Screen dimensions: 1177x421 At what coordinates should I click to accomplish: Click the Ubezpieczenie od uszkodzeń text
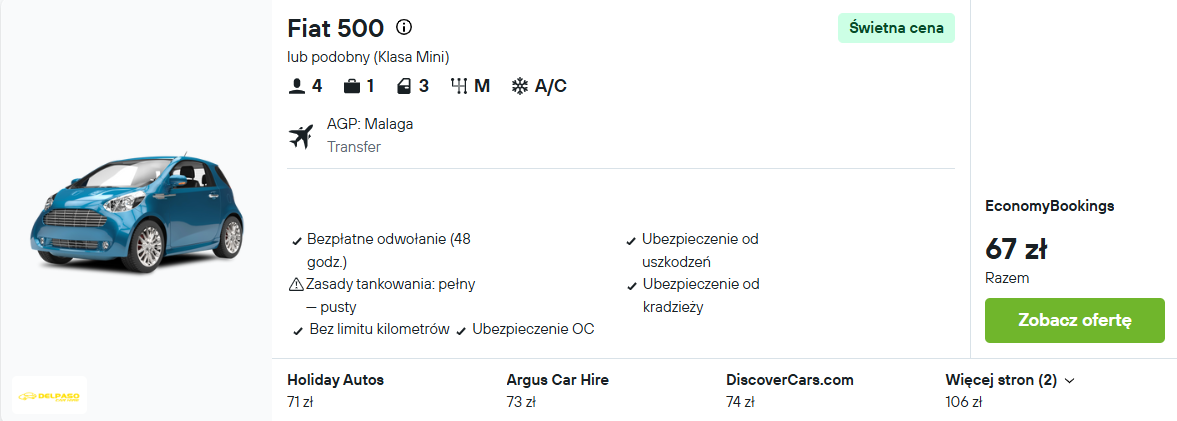pos(700,251)
